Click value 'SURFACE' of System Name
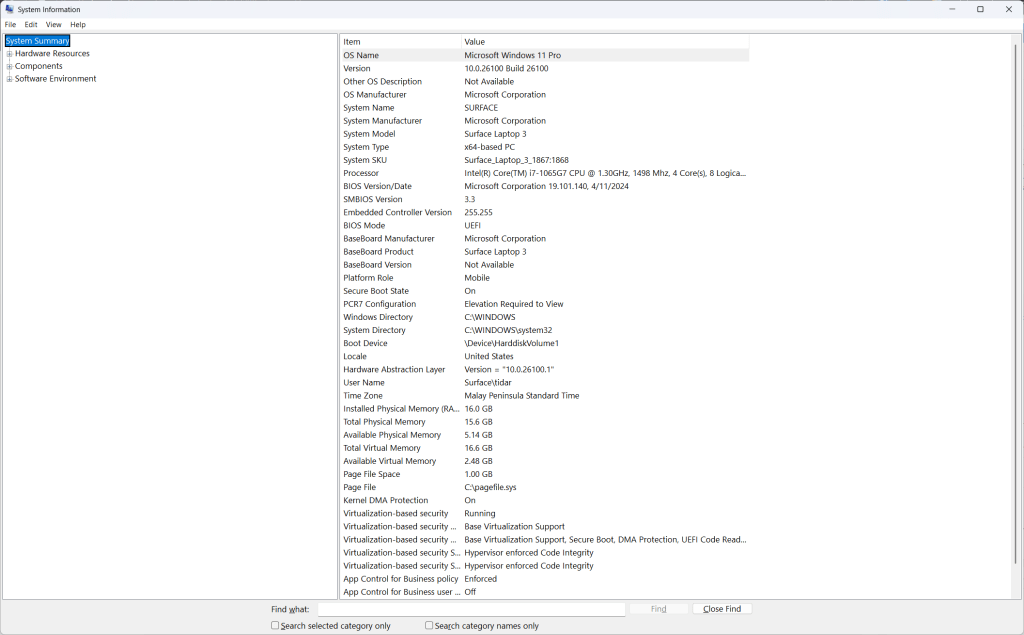 tap(481, 108)
